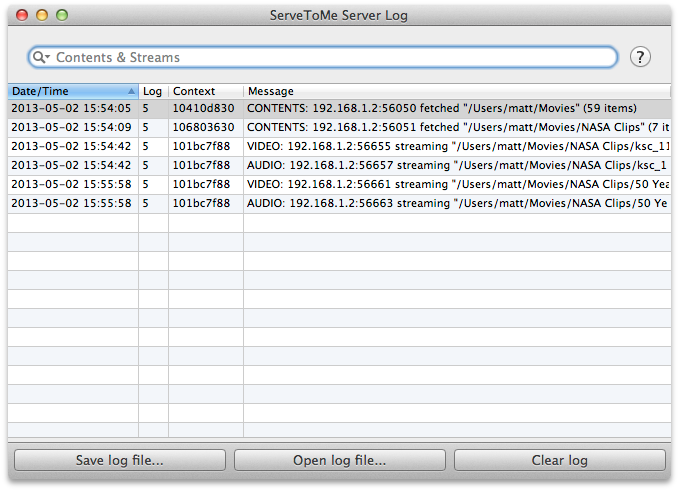Select the 2013-05-02 15:54:09 timestamp

(x=71, y=127)
